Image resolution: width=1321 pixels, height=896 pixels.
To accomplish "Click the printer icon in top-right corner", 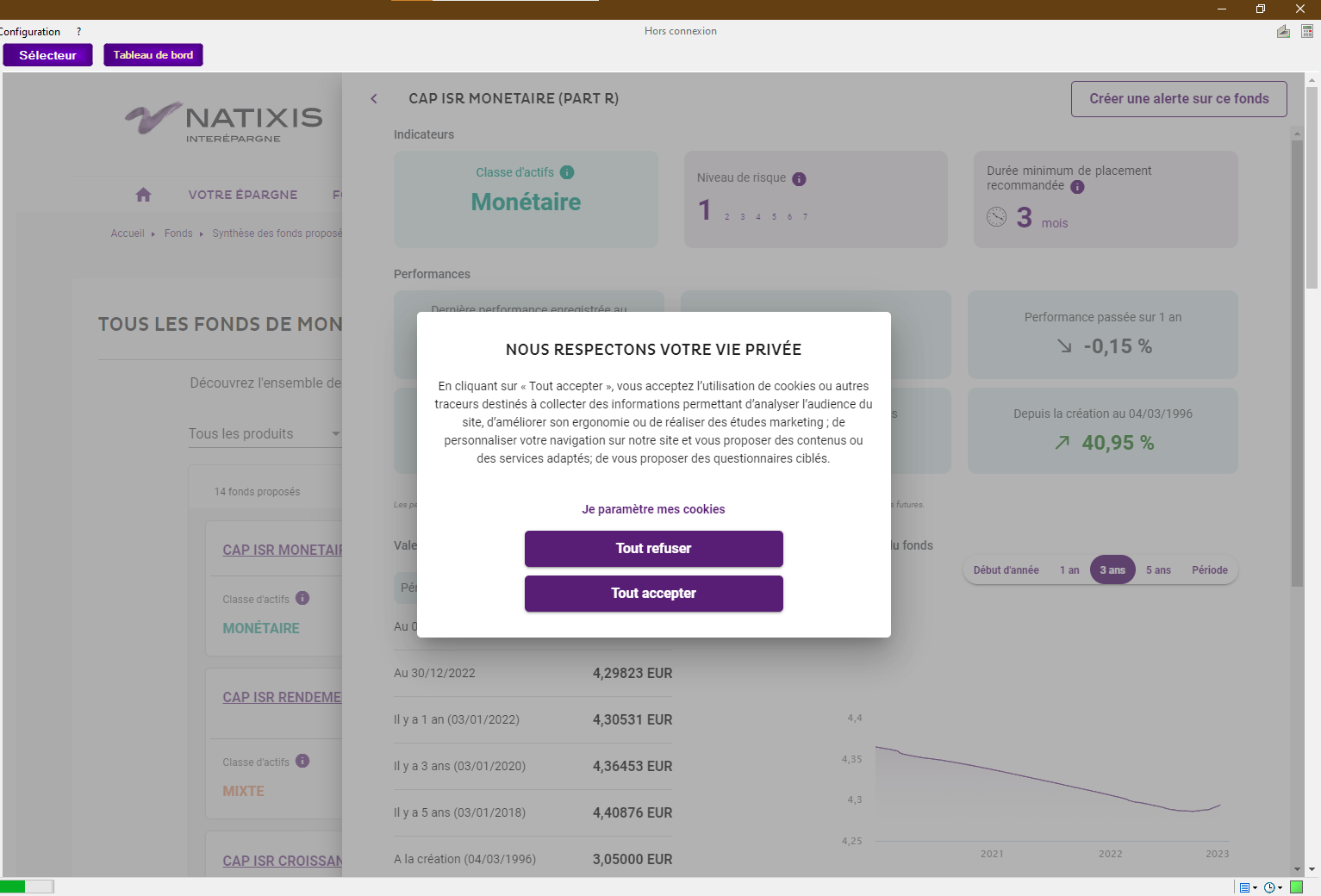I will 1283,32.
